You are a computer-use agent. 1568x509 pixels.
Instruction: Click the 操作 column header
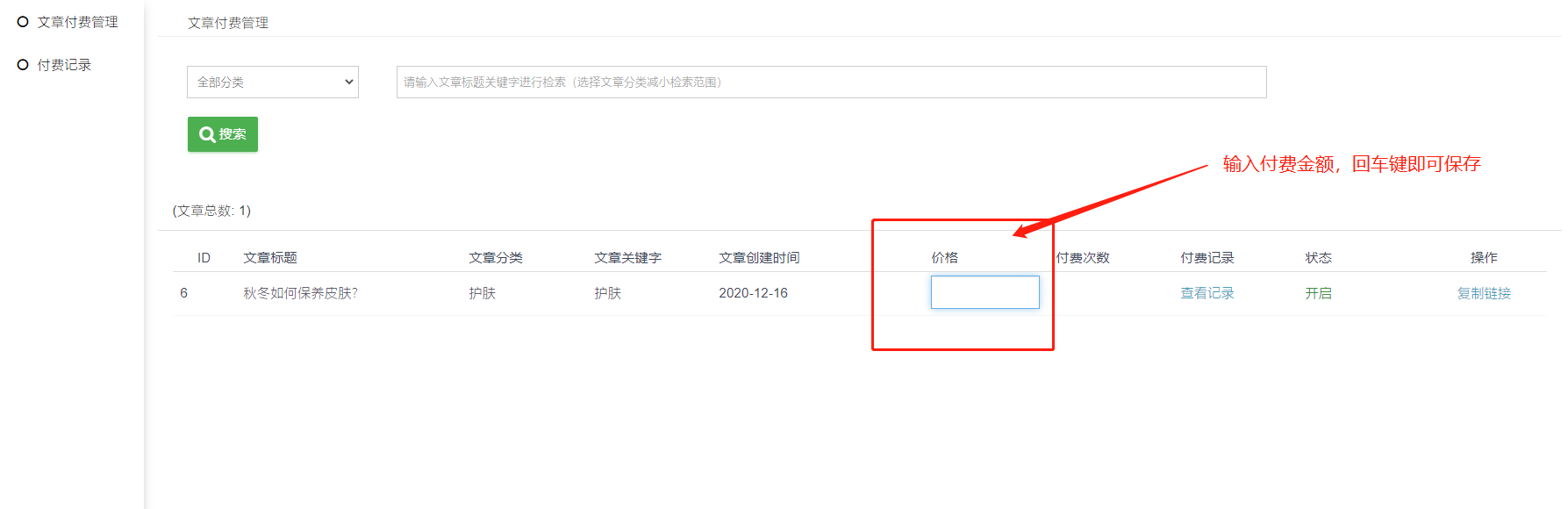pos(1484,257)
